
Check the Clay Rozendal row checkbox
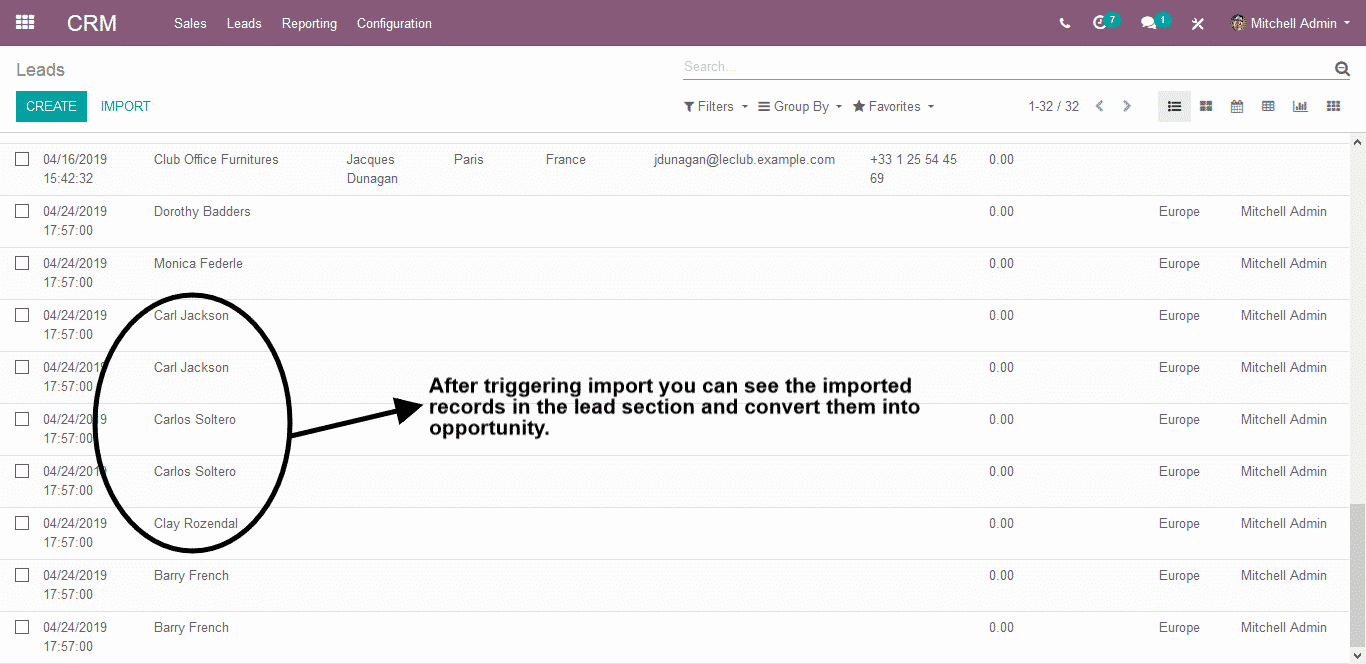22,523
